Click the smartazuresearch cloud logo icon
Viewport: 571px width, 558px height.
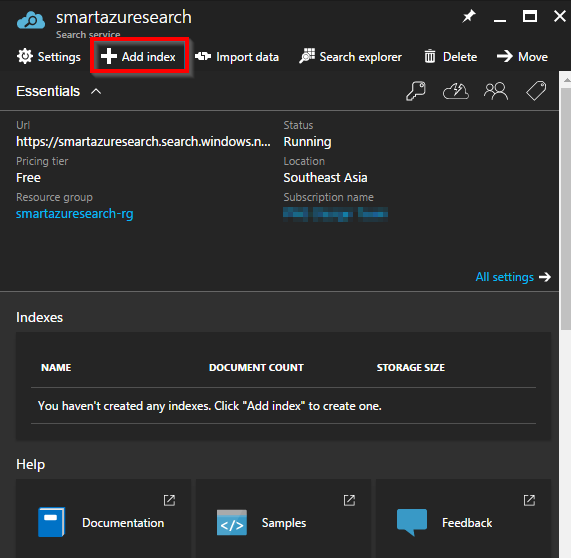point(31,20)
